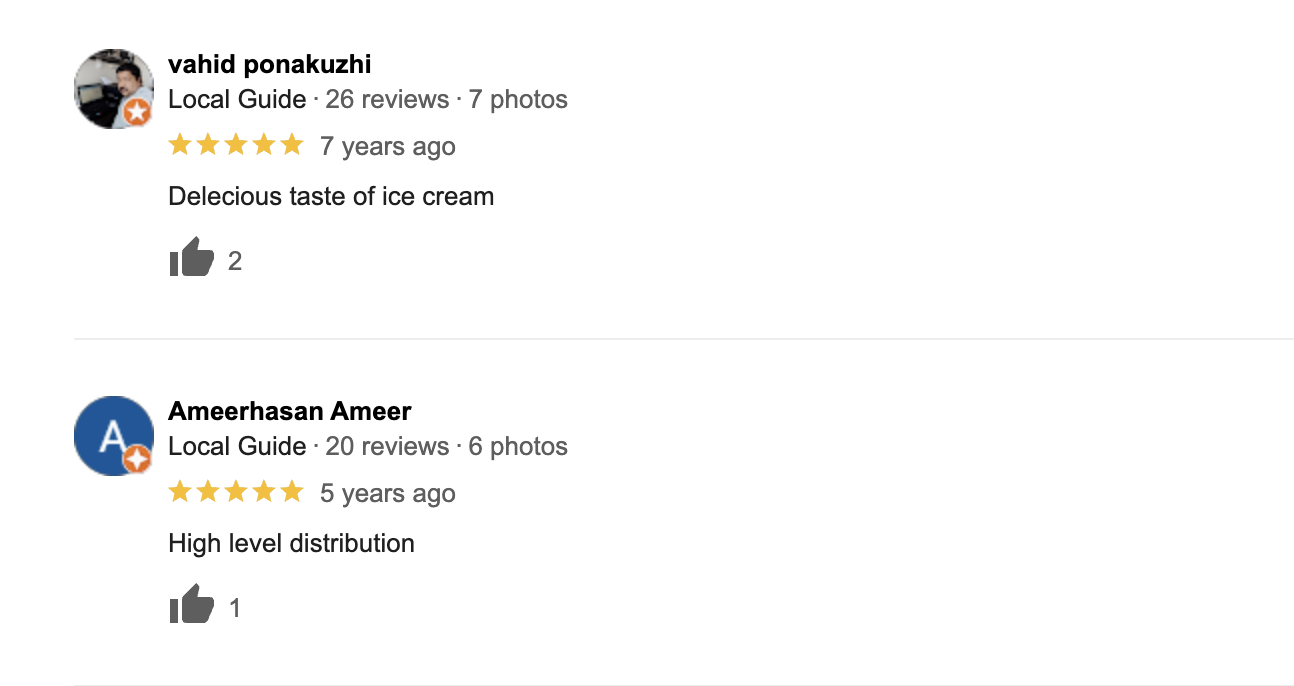Click the '7 years ago' timestamp
Image resolution: width=1294 pixels, height=686 pixels.
388,147
